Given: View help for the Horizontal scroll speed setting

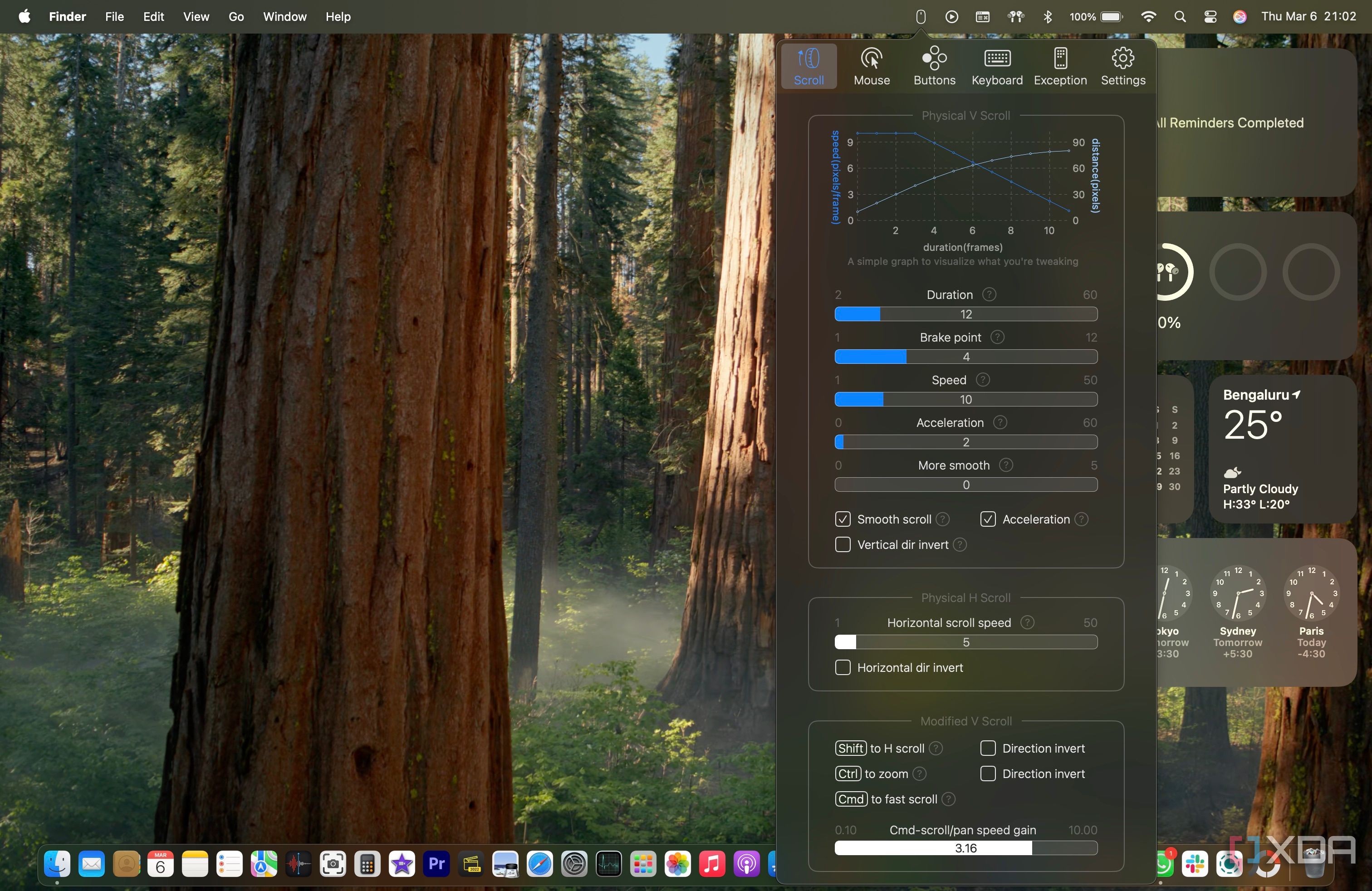Looking at the screenshot, I should pyautogui.click(x=1027, y=622).
